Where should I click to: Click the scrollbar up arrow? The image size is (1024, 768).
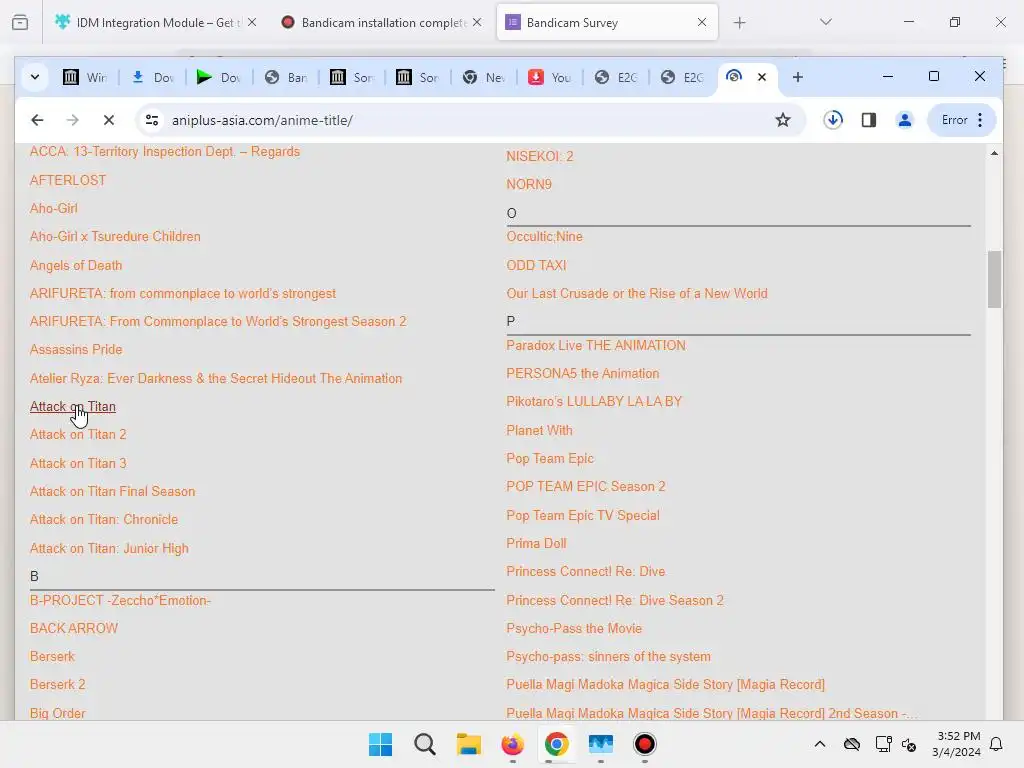pos(994,153)
